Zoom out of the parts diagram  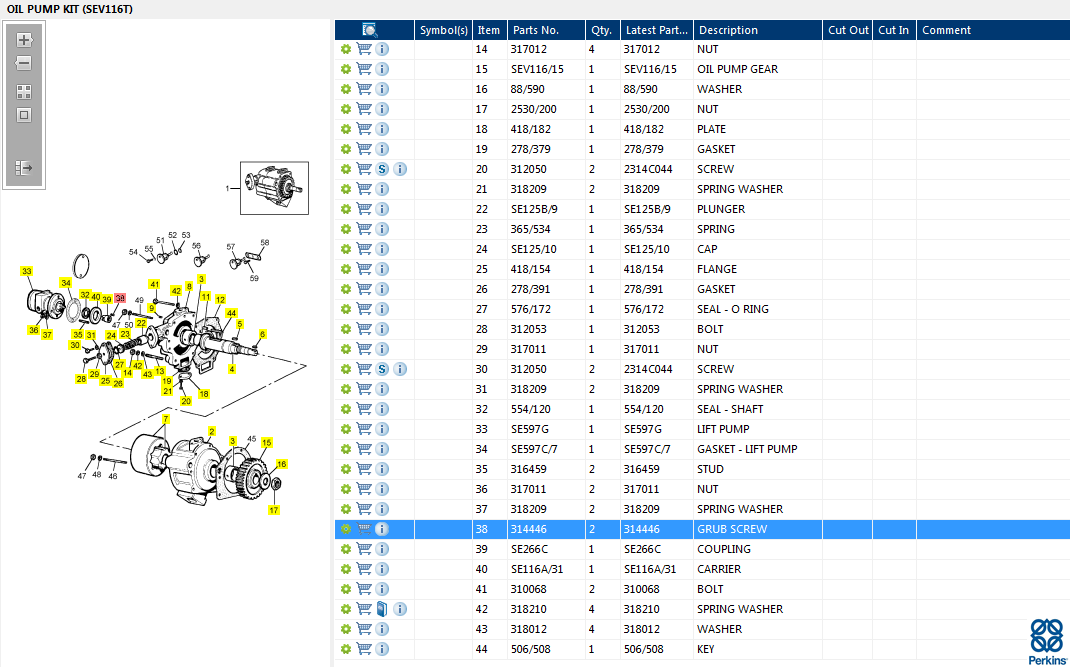24,63
